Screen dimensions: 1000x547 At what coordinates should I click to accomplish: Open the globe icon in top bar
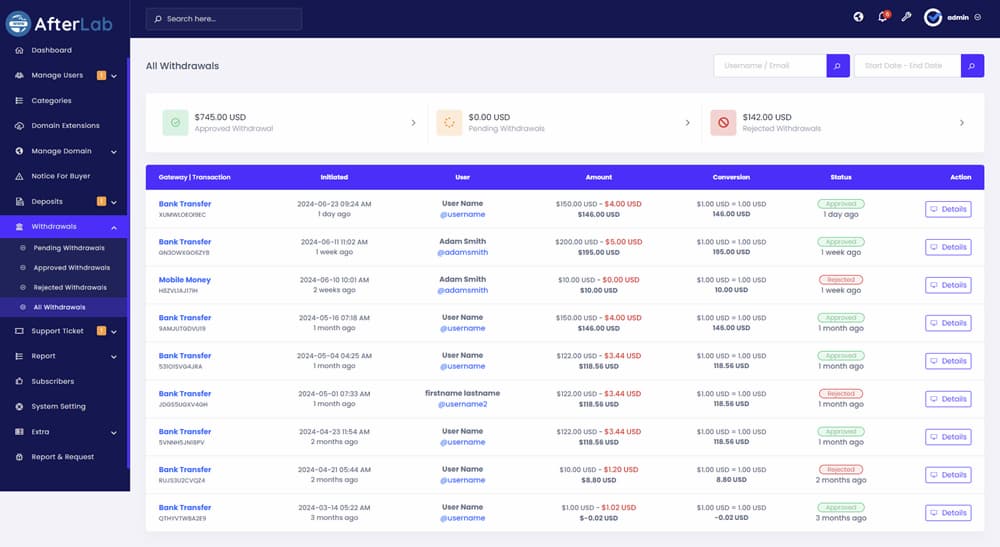pos(858,17)
